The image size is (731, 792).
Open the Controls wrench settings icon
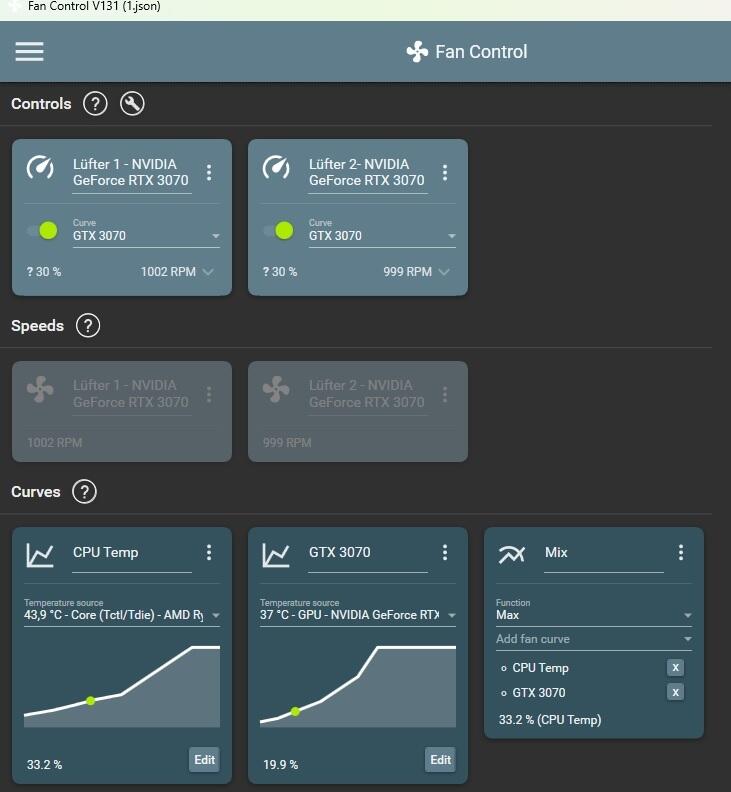click(132, 104)
